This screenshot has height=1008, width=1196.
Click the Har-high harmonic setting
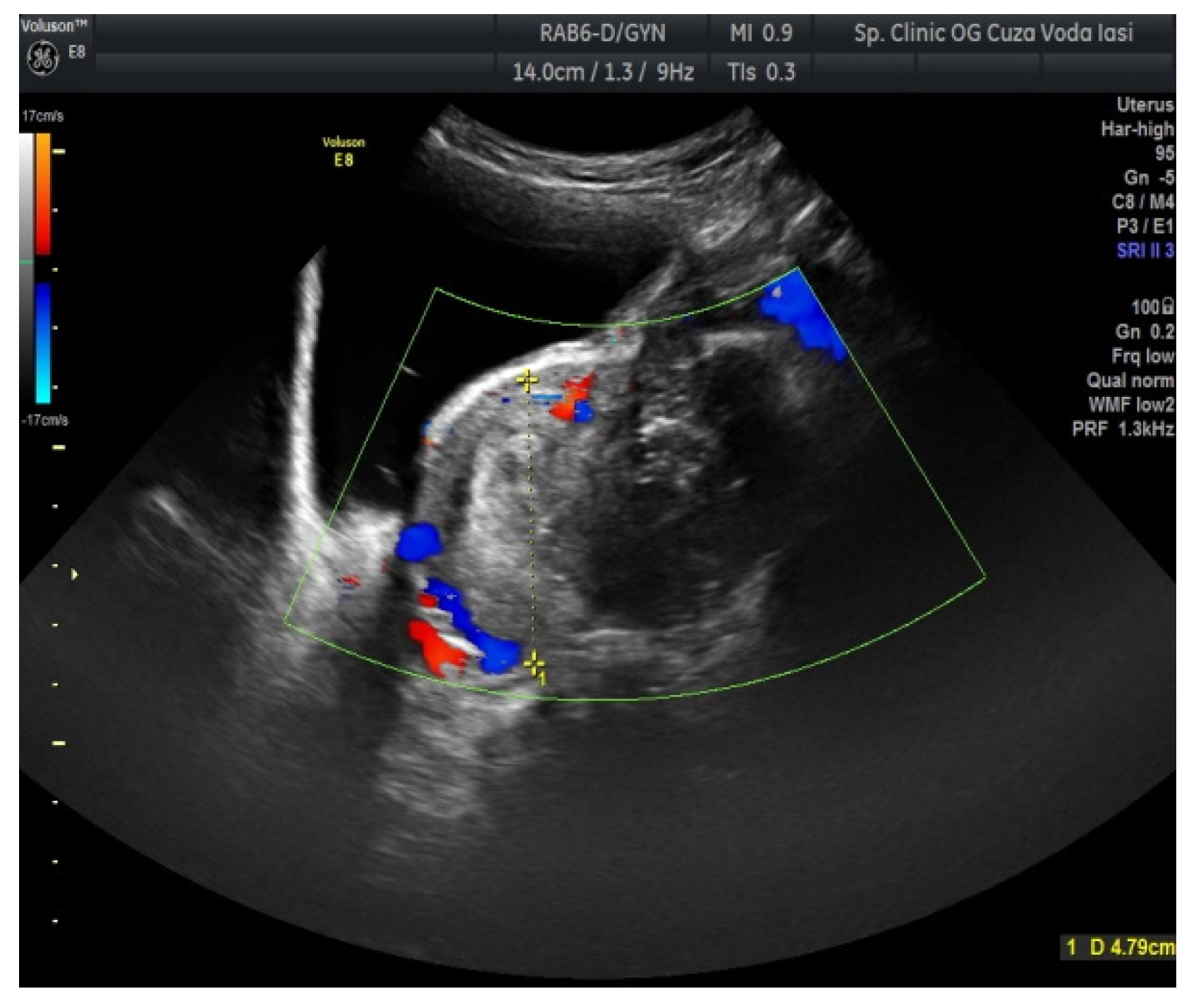(1137, 129)
